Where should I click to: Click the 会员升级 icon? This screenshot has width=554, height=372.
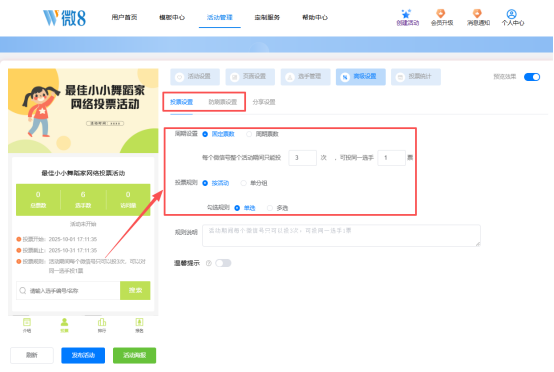coord(441,13)
